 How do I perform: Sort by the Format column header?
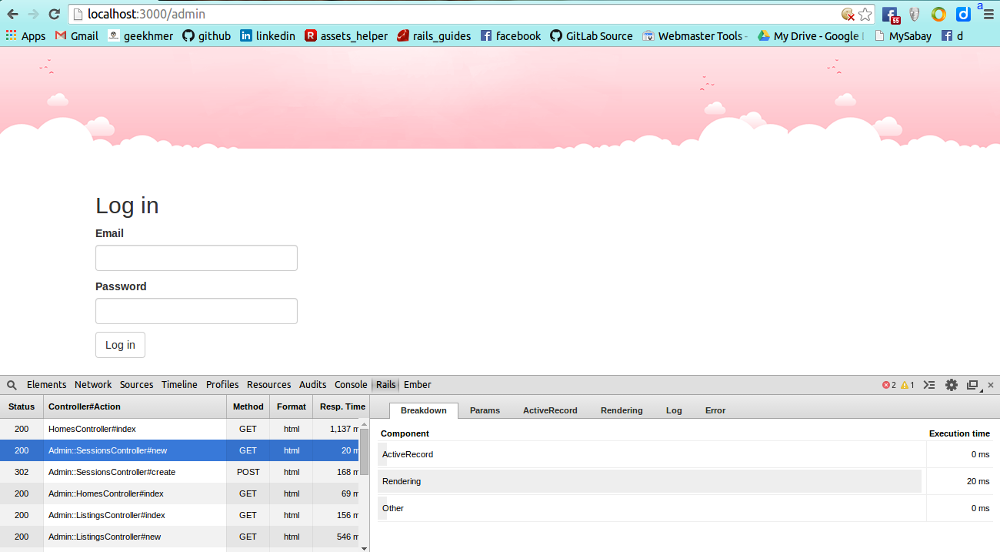click(291, 407)
